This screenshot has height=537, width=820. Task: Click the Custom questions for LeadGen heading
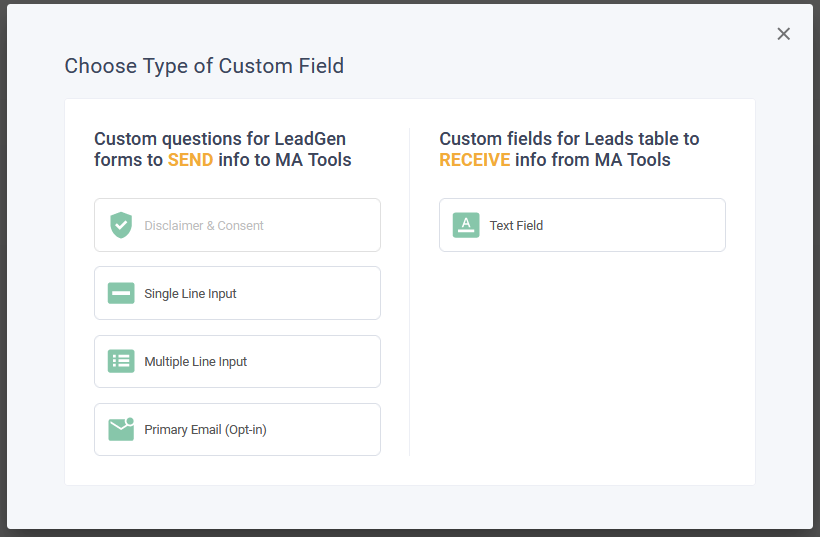(220, 139)
